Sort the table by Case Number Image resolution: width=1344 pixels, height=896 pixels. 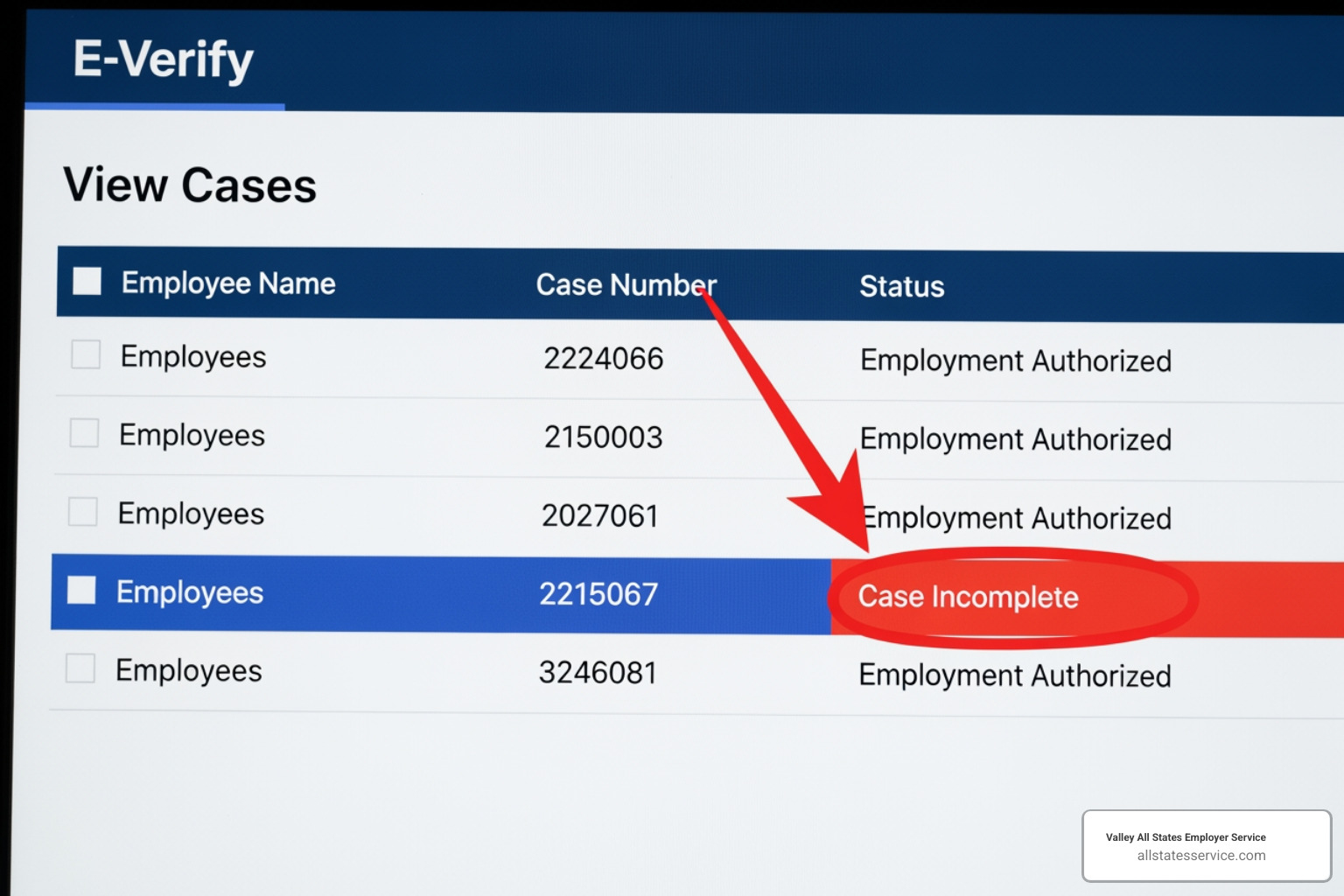pos(626,284)
